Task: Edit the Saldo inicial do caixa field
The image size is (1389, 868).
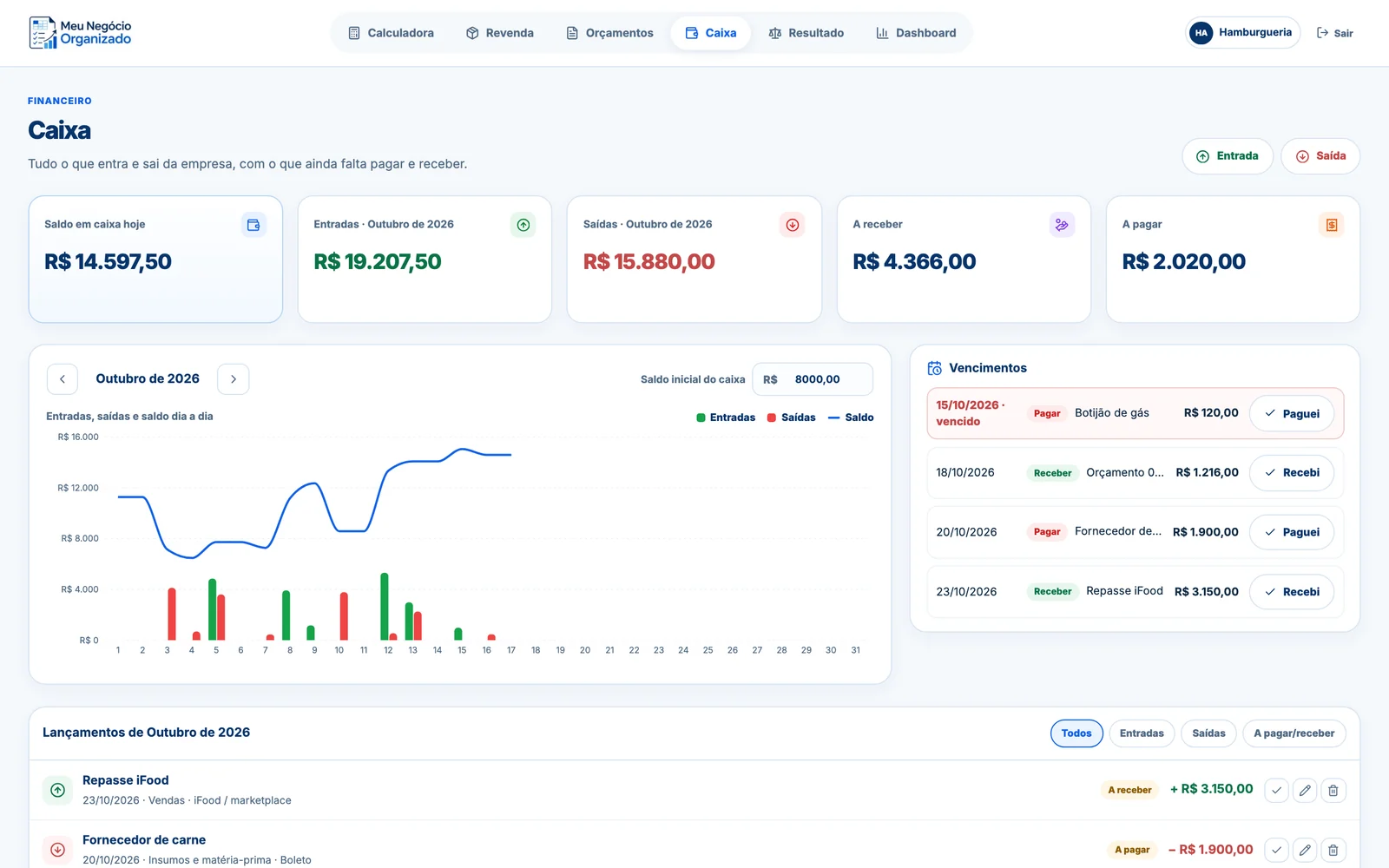Action: click(x=813, y=379)
